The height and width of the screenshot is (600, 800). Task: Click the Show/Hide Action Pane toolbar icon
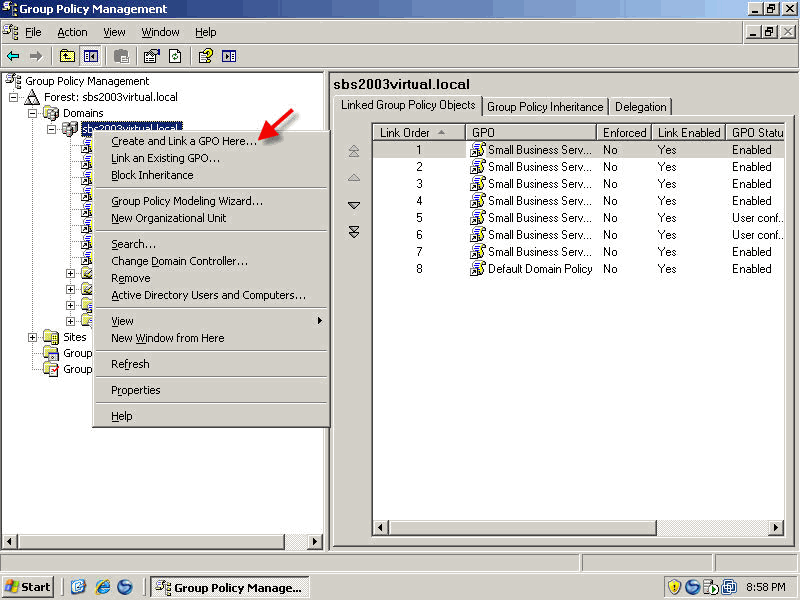pos(229,56)
